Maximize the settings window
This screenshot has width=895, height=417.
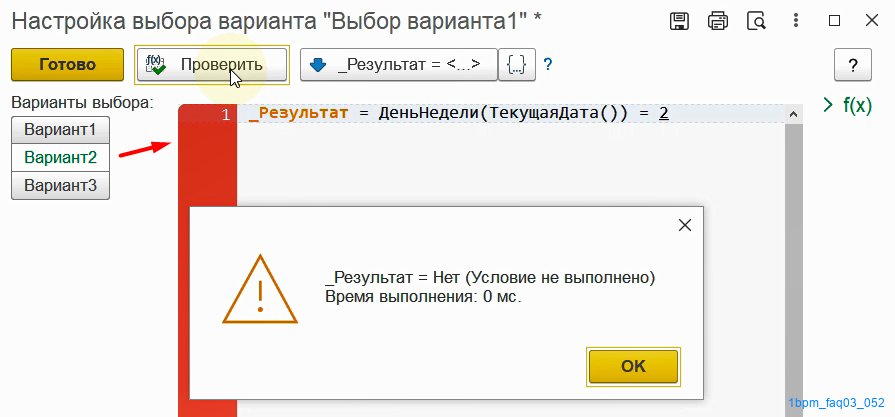click(x=834, y=21)
